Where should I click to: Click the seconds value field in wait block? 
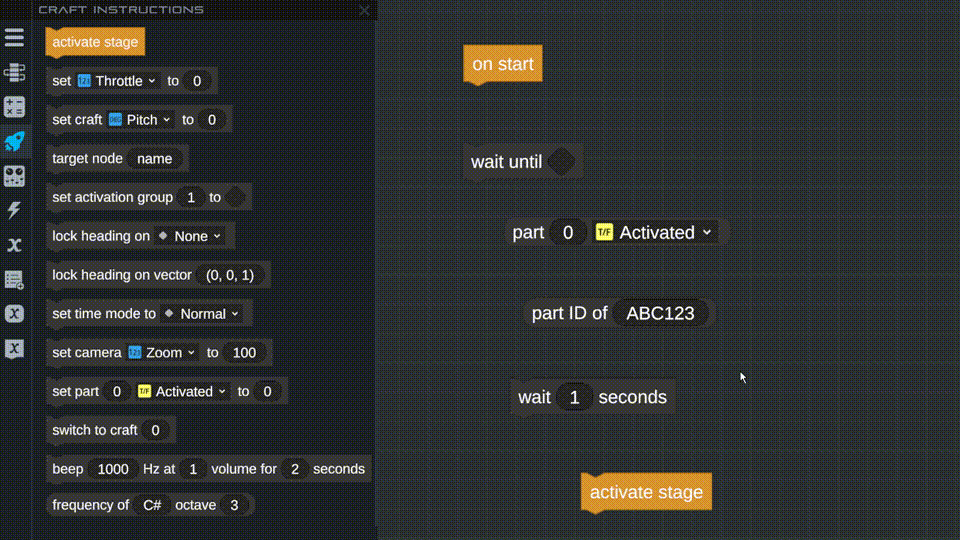(574, 398)
